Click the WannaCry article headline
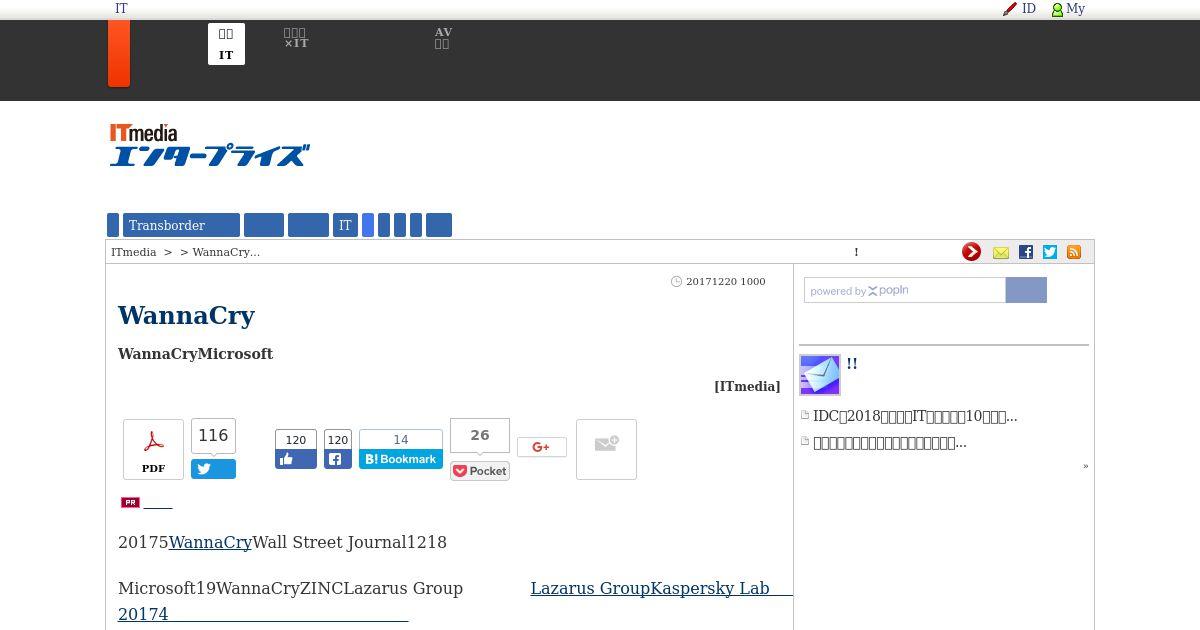Viewport: 1200px width, 630px height. (186, 315)
